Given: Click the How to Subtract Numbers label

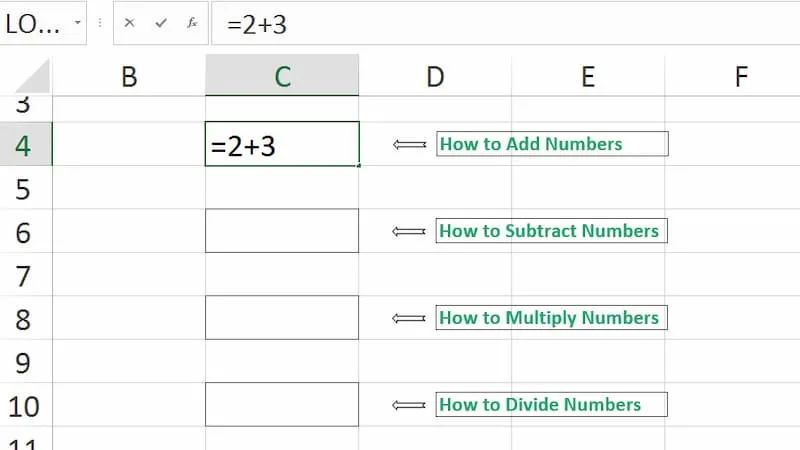Looking at the screenshot, I should tap(551, 231).
